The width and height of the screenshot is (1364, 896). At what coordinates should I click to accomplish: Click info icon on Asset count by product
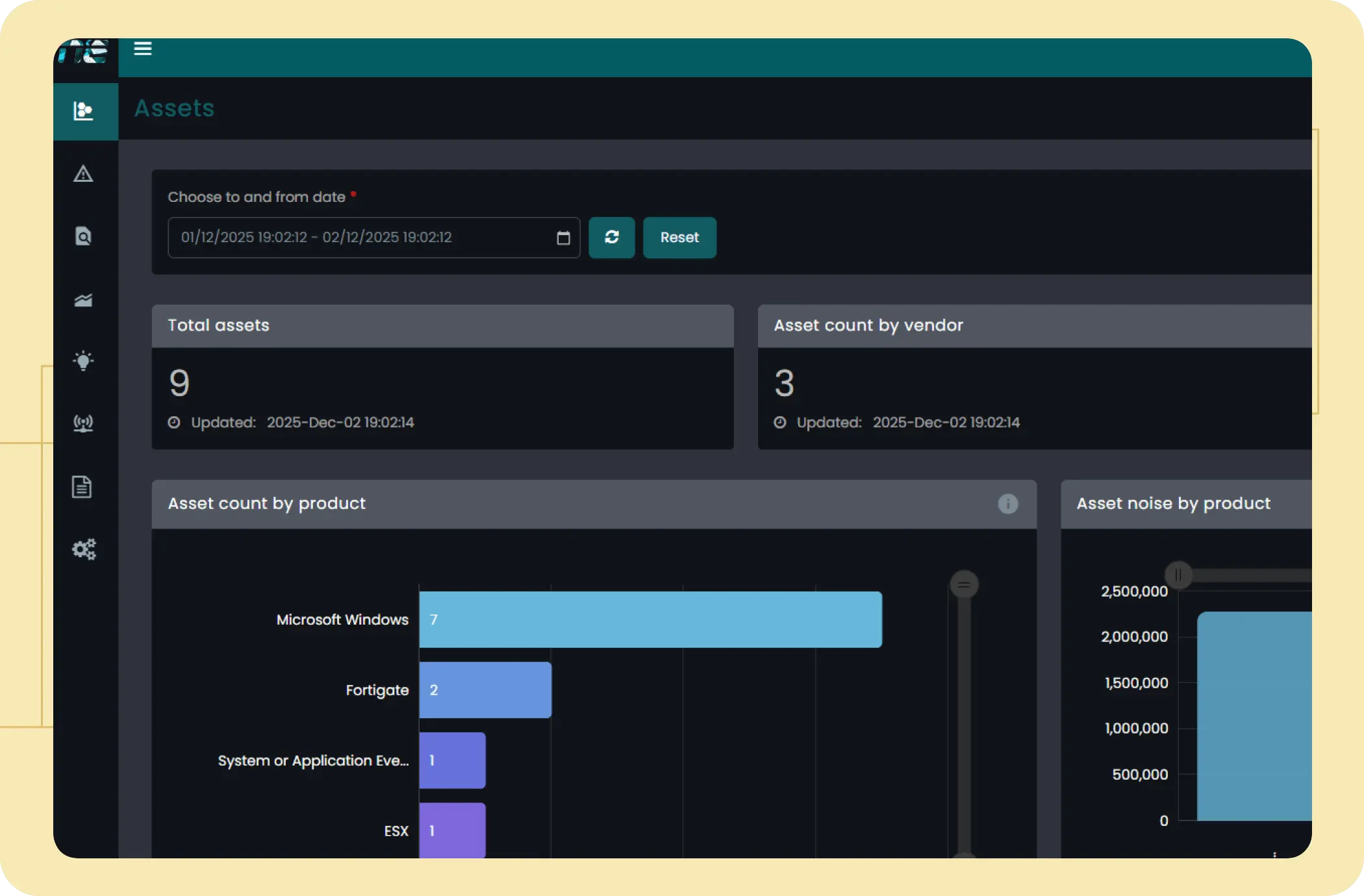click(x=1007, y=504)
